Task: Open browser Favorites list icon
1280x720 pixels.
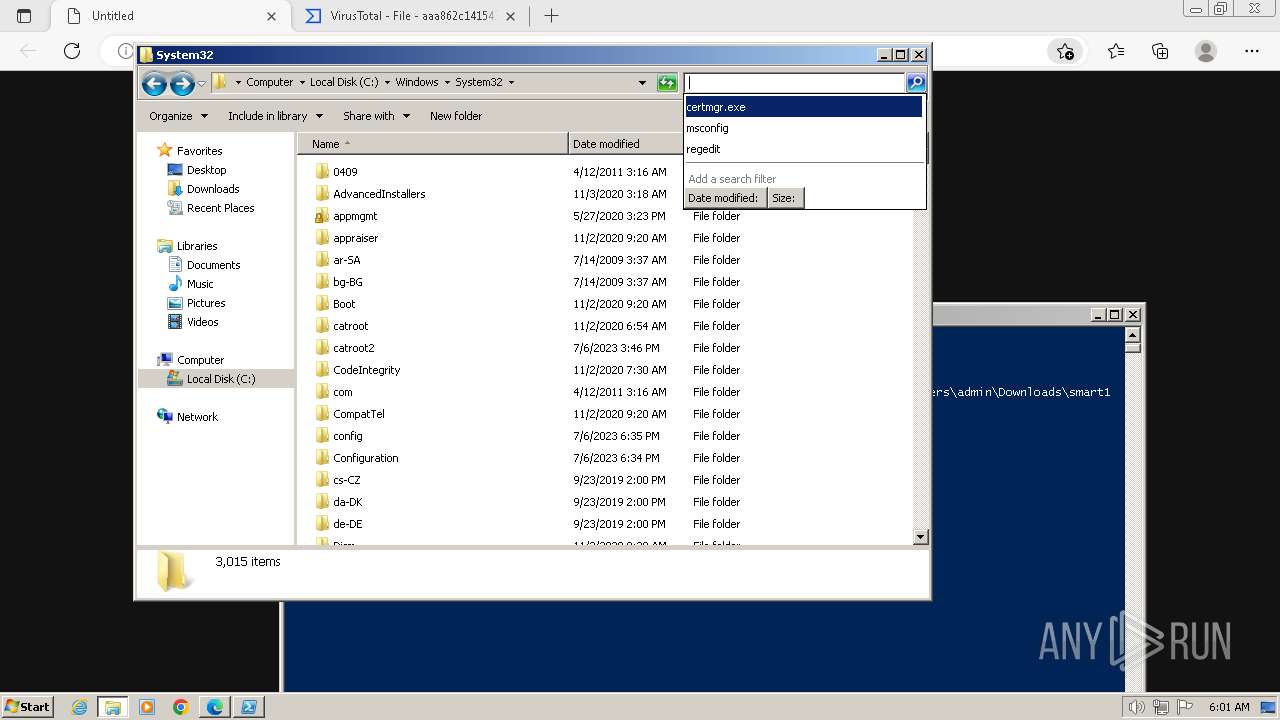Action: tap(1116, 51)
